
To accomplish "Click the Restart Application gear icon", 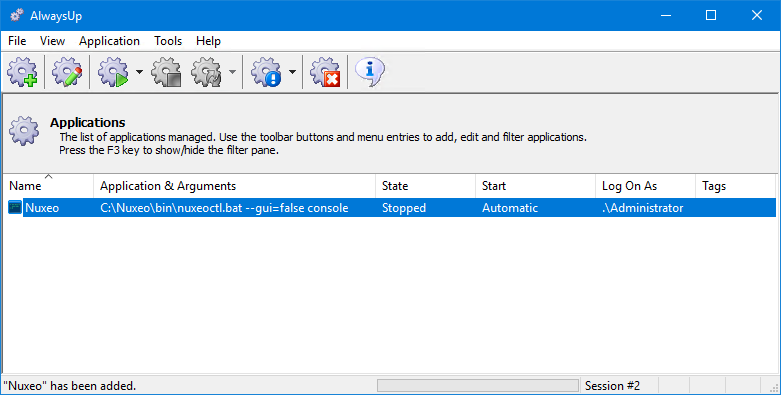I will (x=207, y=73).
